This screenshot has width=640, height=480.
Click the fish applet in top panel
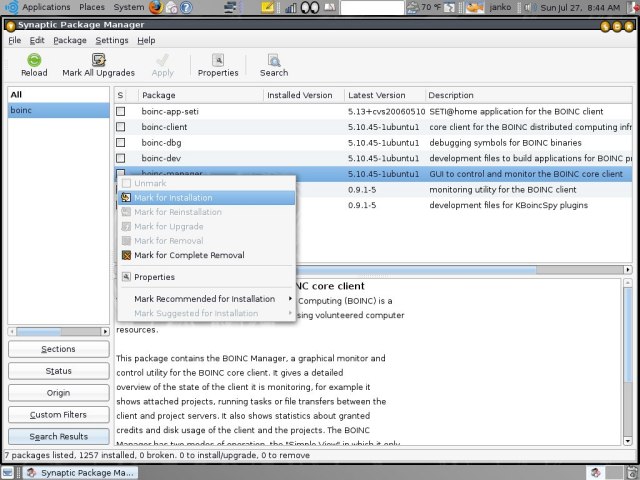pos(475,7)
